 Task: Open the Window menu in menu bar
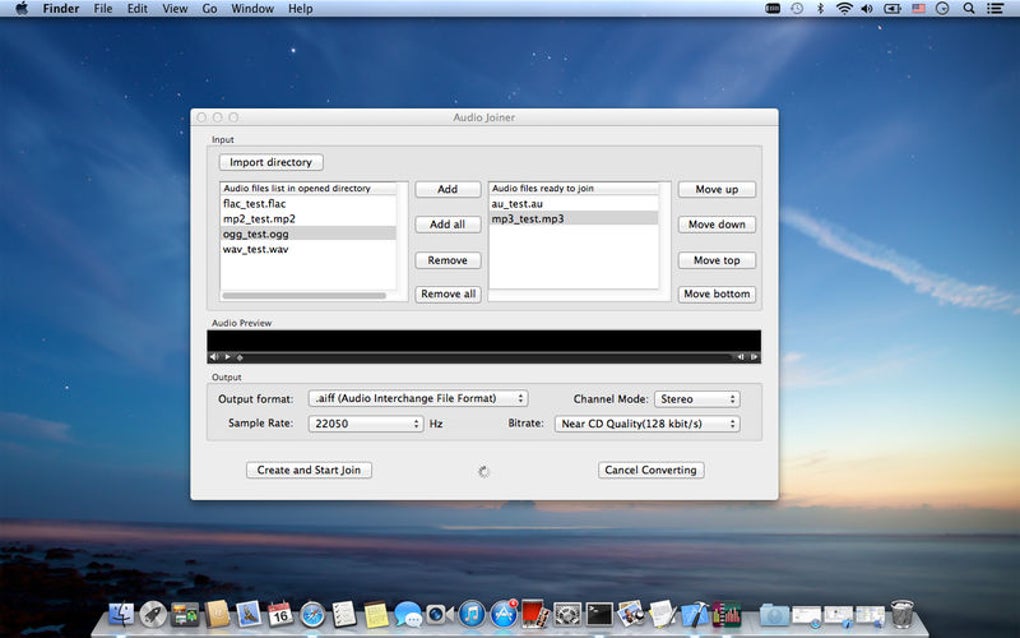tap(252, 8)
